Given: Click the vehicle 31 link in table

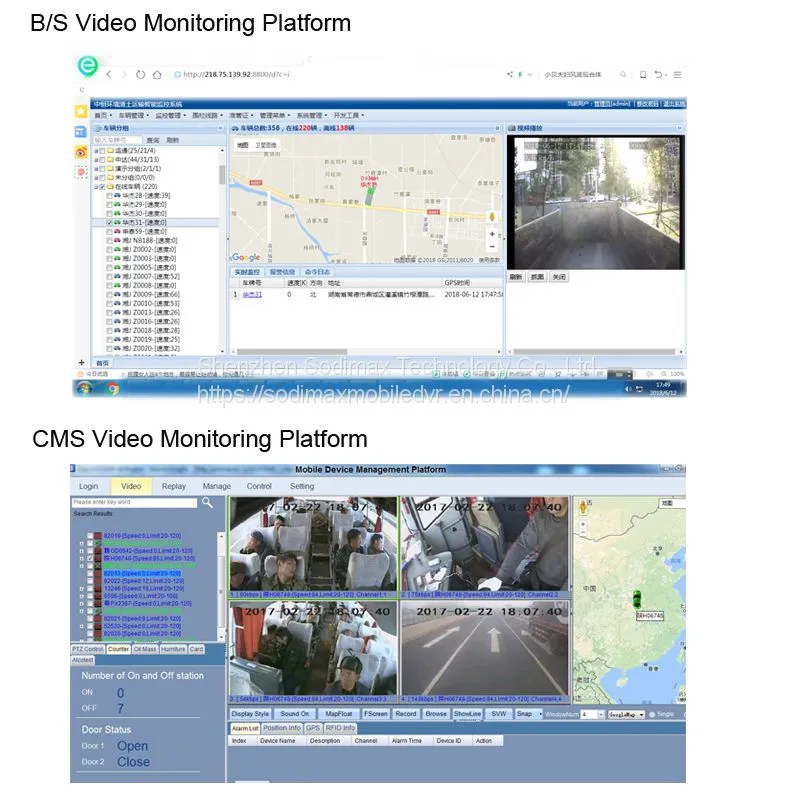Looking at the screenshot, I should pos(252,294).
